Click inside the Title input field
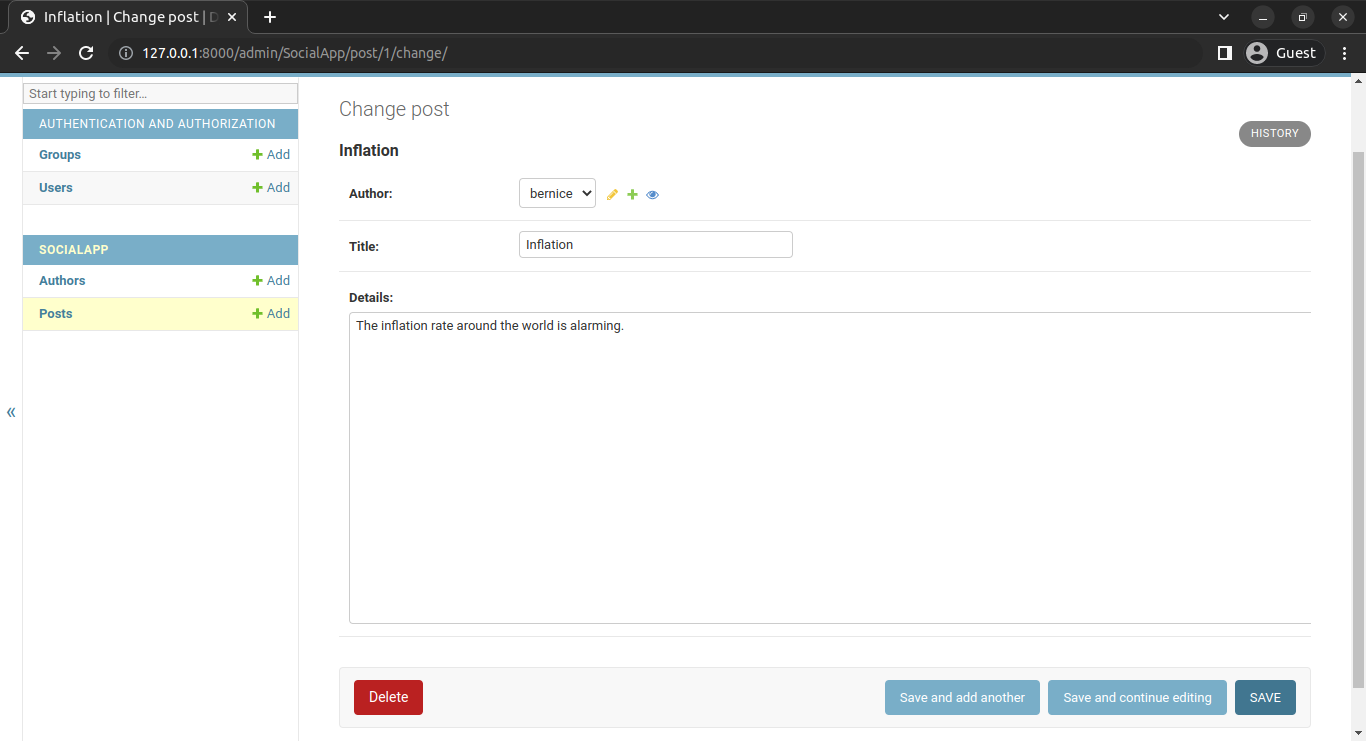The width and height of the screenshot is (1366, 741). (655, 245)
